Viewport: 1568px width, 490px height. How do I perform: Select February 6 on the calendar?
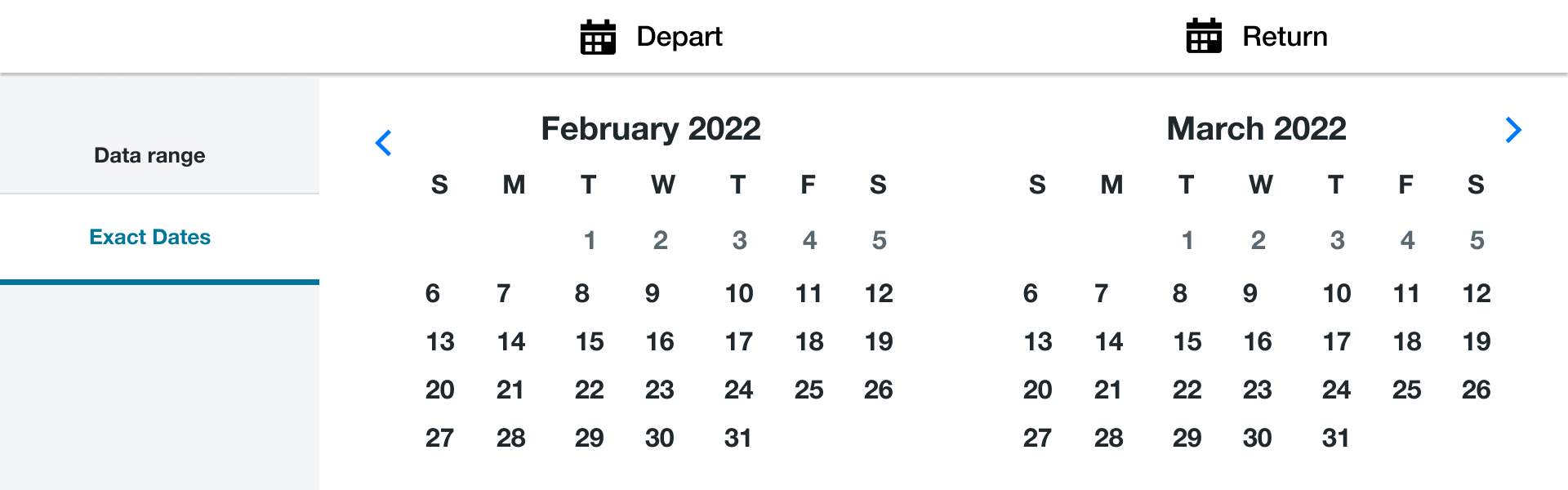pos(433,293)
